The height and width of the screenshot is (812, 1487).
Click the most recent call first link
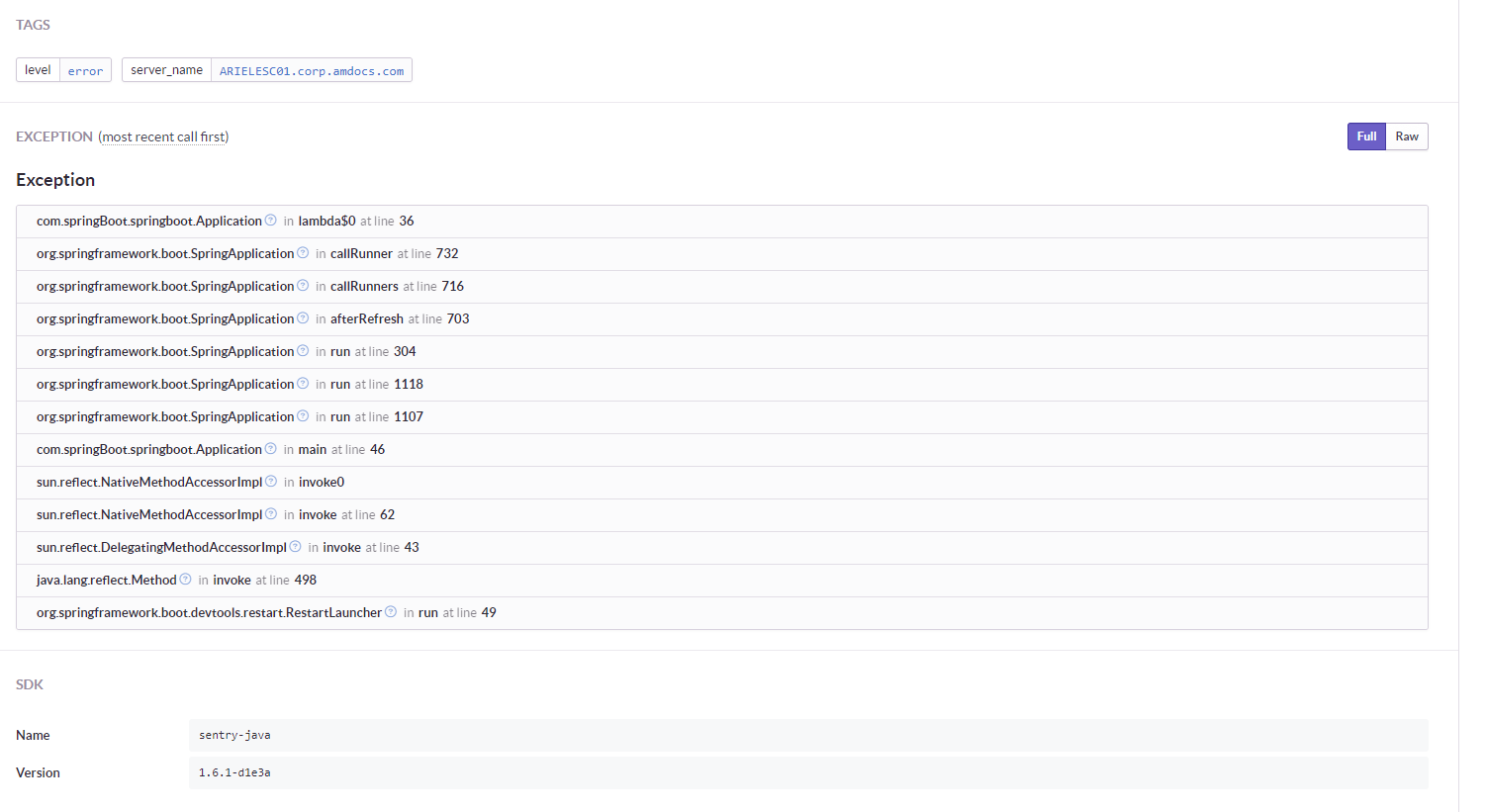pos(162,135)
